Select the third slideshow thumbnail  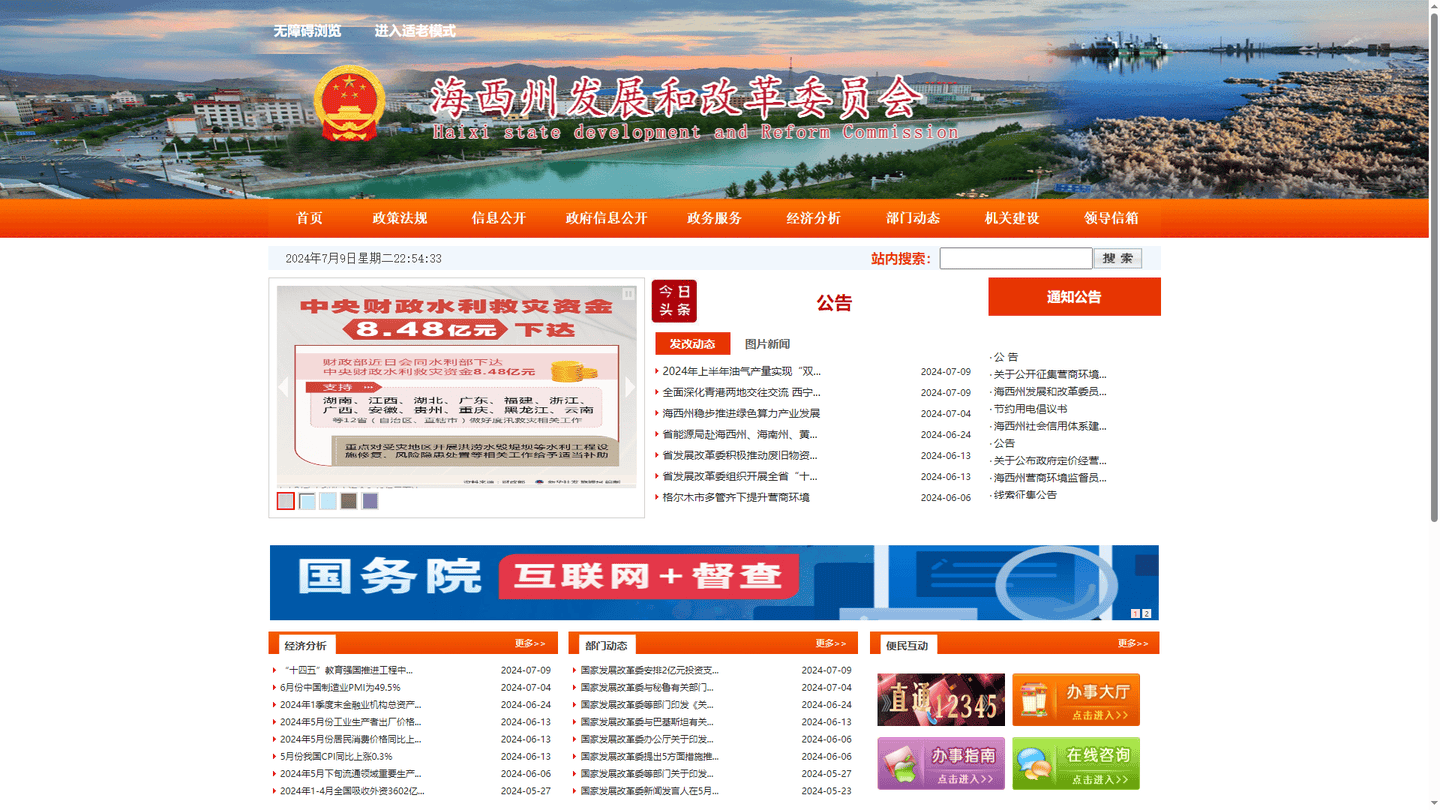tap(328, 501)
